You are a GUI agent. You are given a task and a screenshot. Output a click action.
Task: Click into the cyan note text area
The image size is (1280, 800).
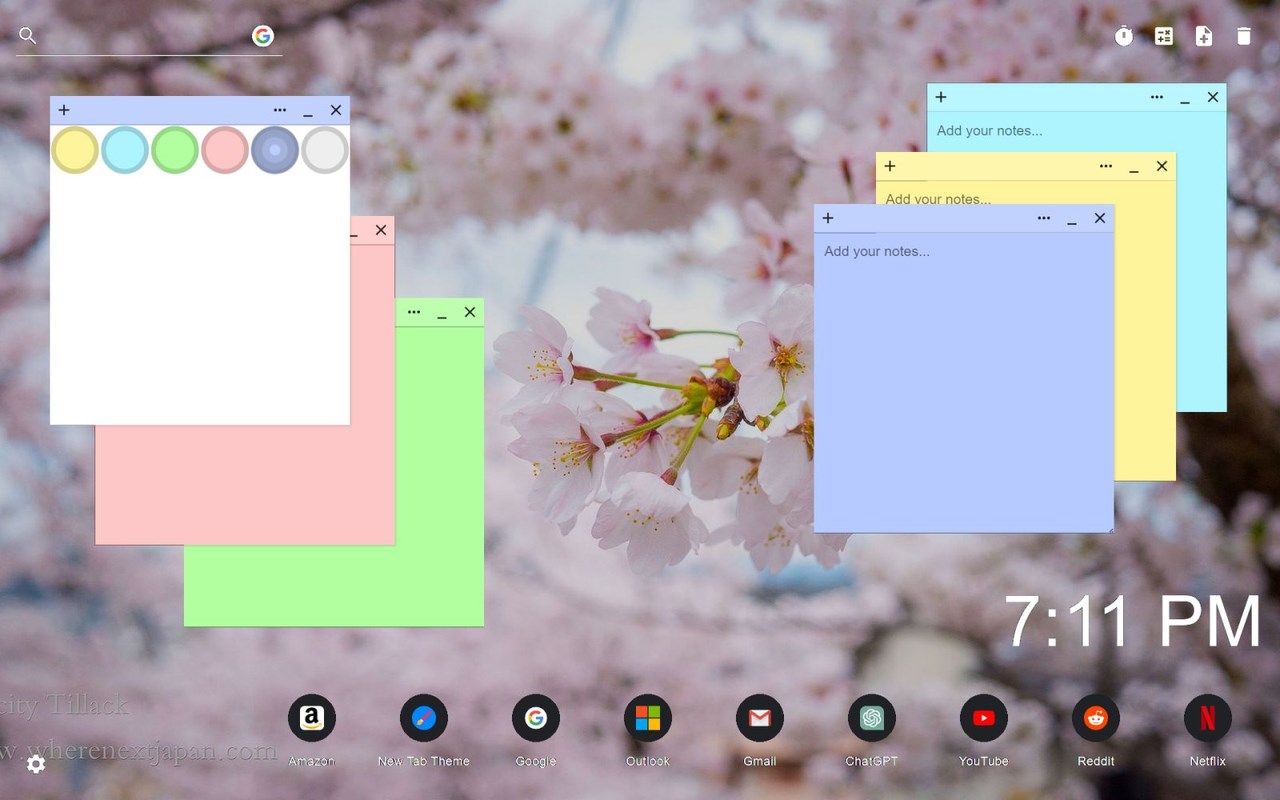click(x=1076, y=131)
